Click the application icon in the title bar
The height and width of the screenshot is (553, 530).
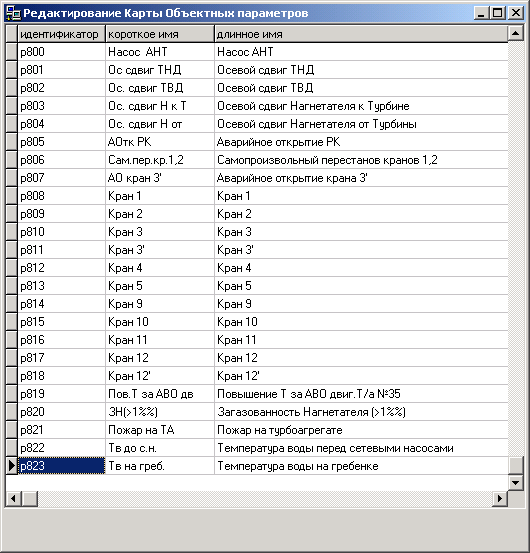pos(13,13)
